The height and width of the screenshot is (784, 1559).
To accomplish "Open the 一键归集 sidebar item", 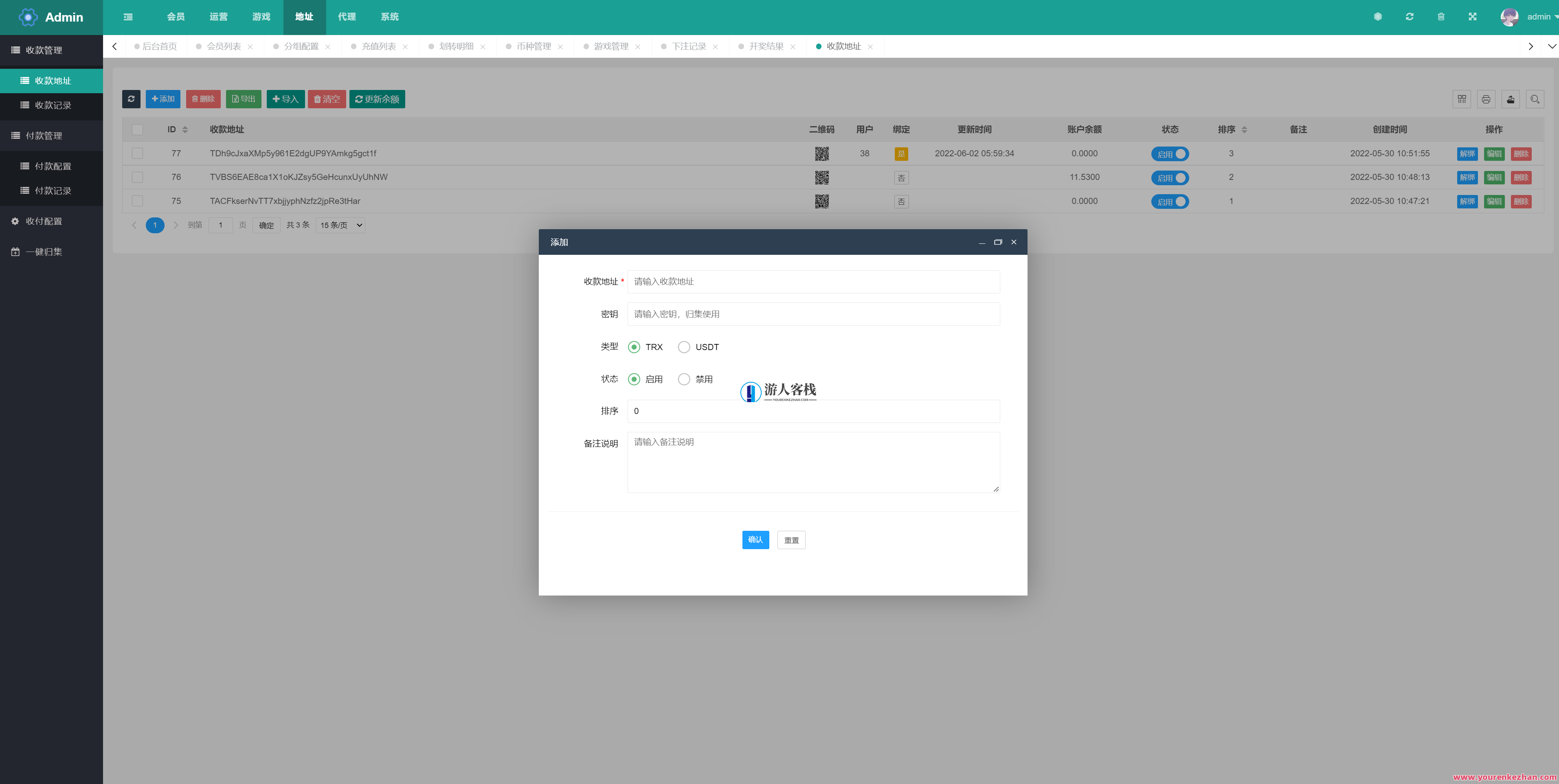I will tap(44, 252).
